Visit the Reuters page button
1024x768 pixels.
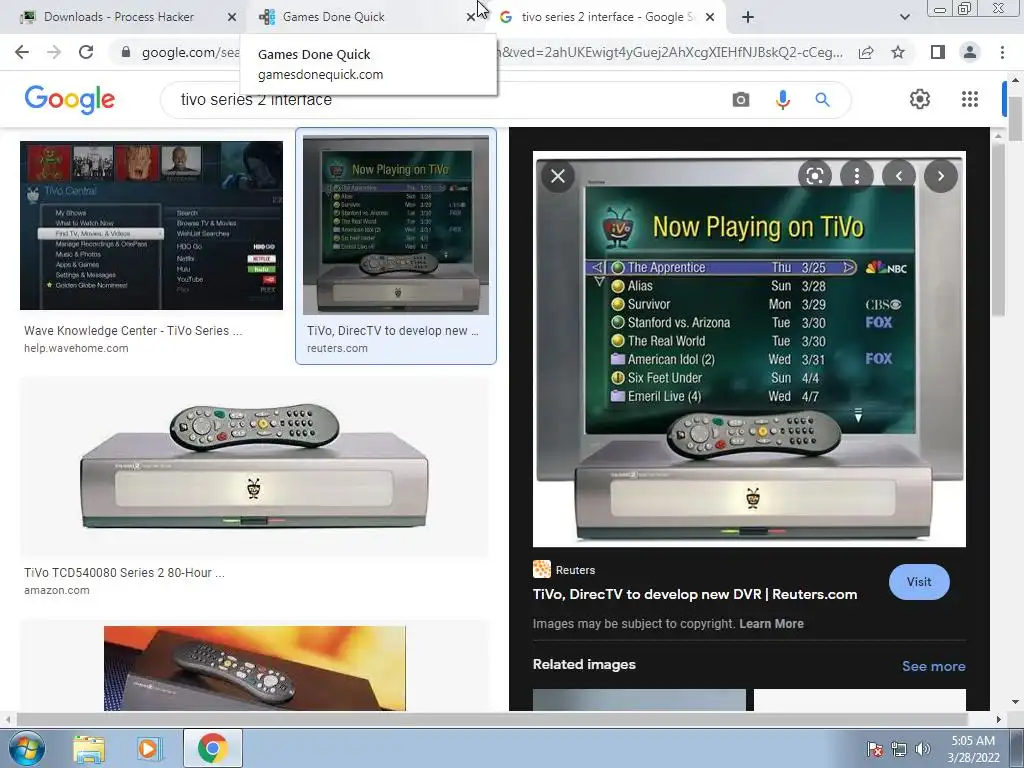pos(919,582)
